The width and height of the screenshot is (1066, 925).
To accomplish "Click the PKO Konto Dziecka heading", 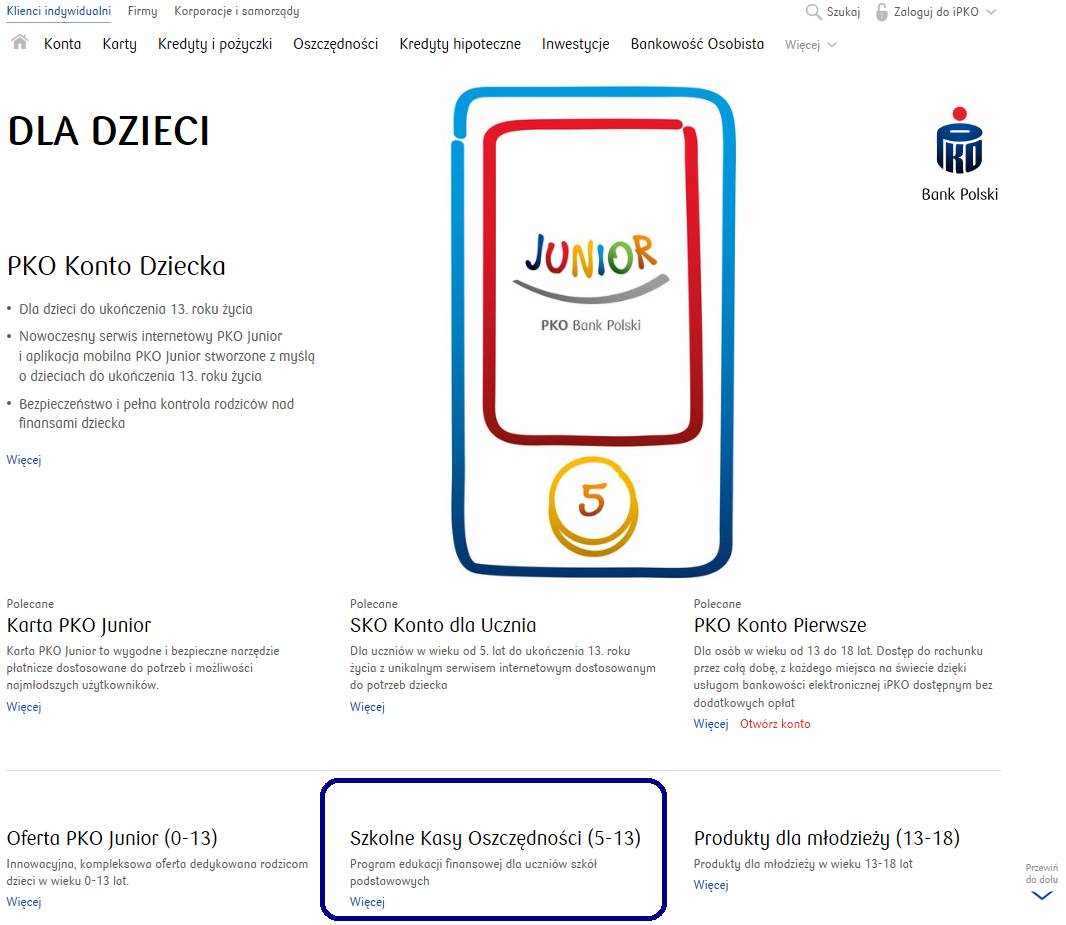I will pos(116,266).
